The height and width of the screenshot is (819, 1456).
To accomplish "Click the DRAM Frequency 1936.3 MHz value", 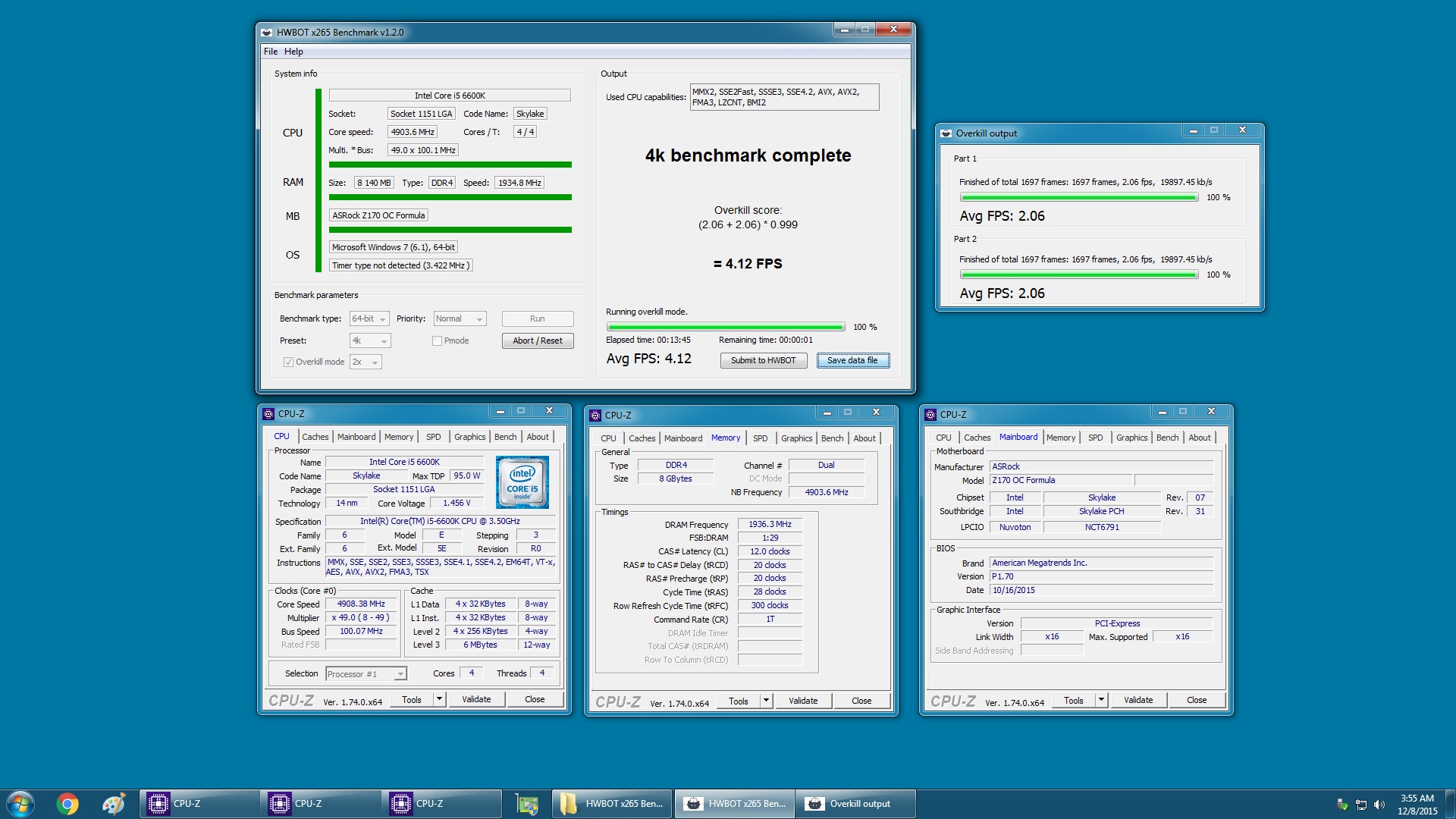I will (770, 525).
